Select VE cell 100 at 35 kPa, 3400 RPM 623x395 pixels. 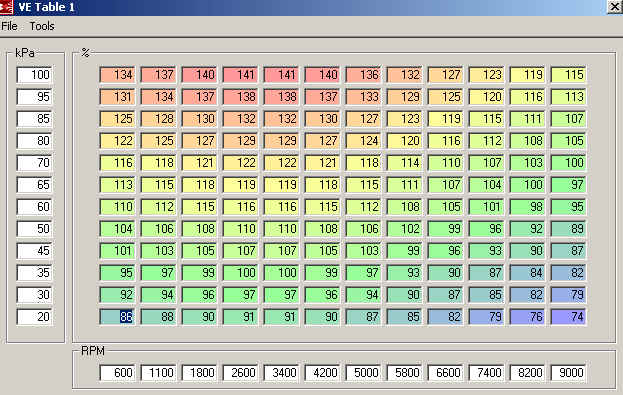click(x=281, y=273)
